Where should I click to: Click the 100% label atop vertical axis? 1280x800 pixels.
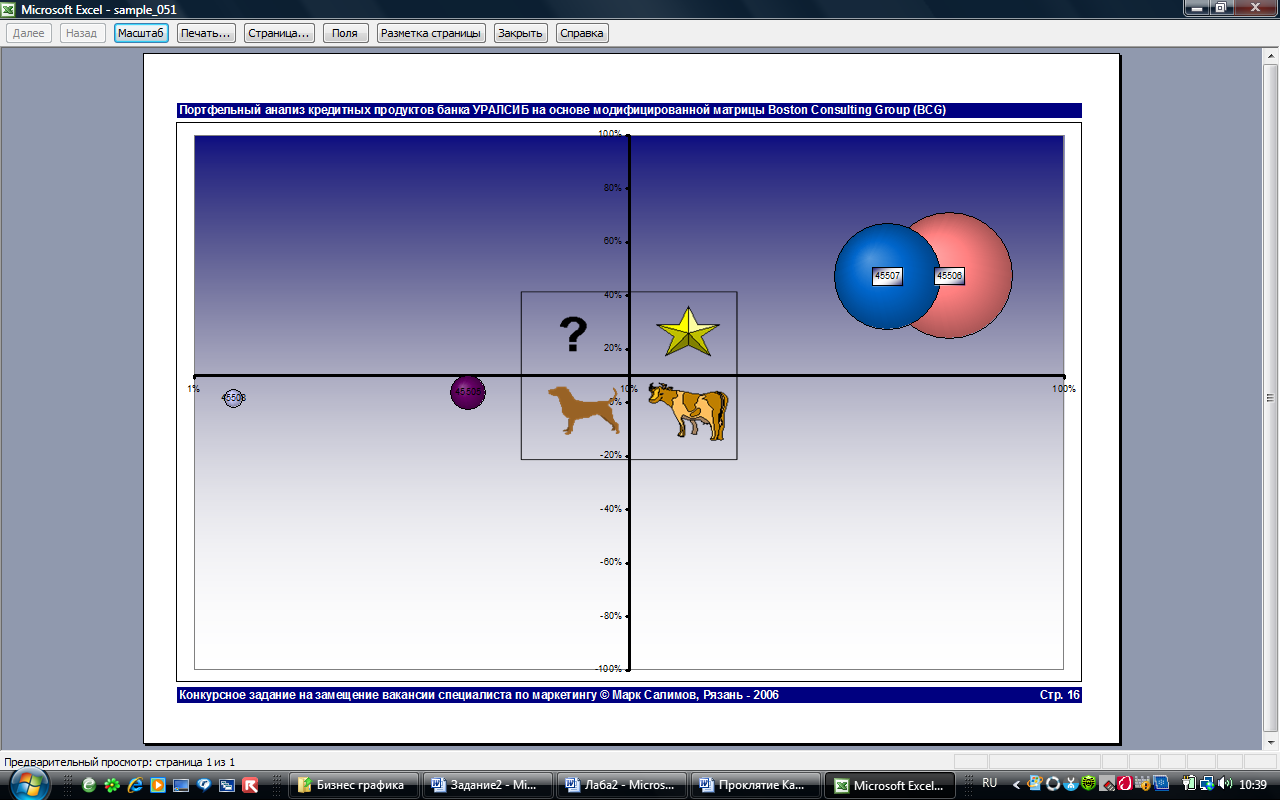pyautogui.click(x=610, y=133)
